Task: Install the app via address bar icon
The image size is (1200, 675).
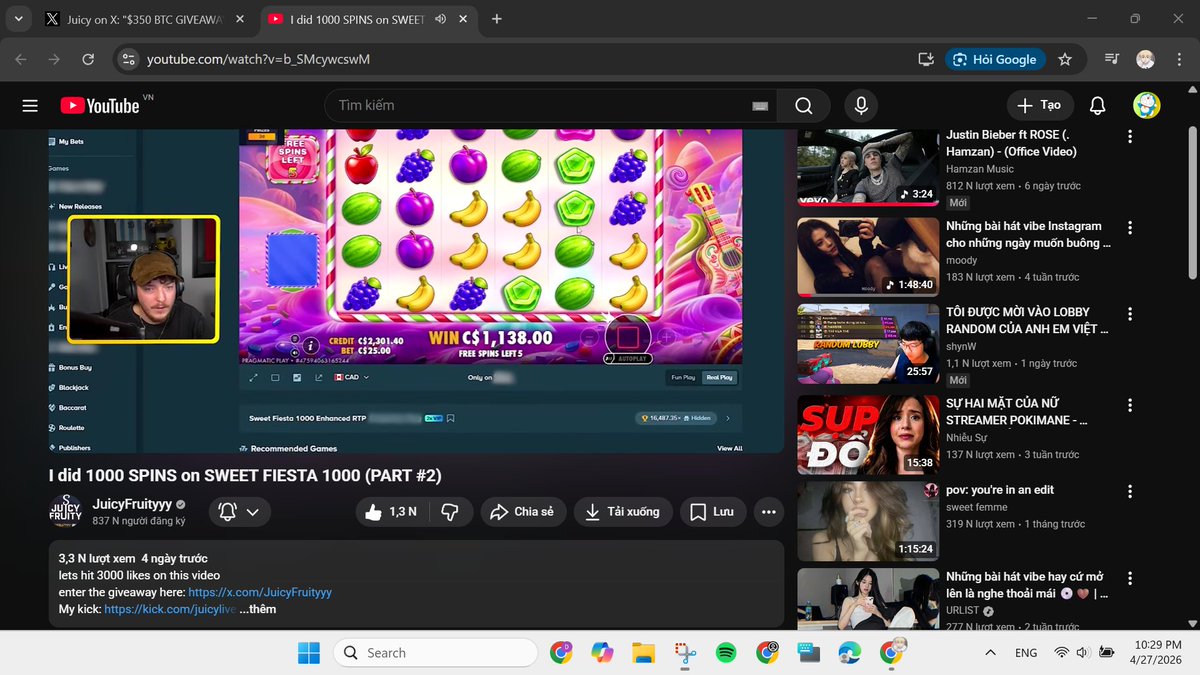Action: (x=925, y=59)
